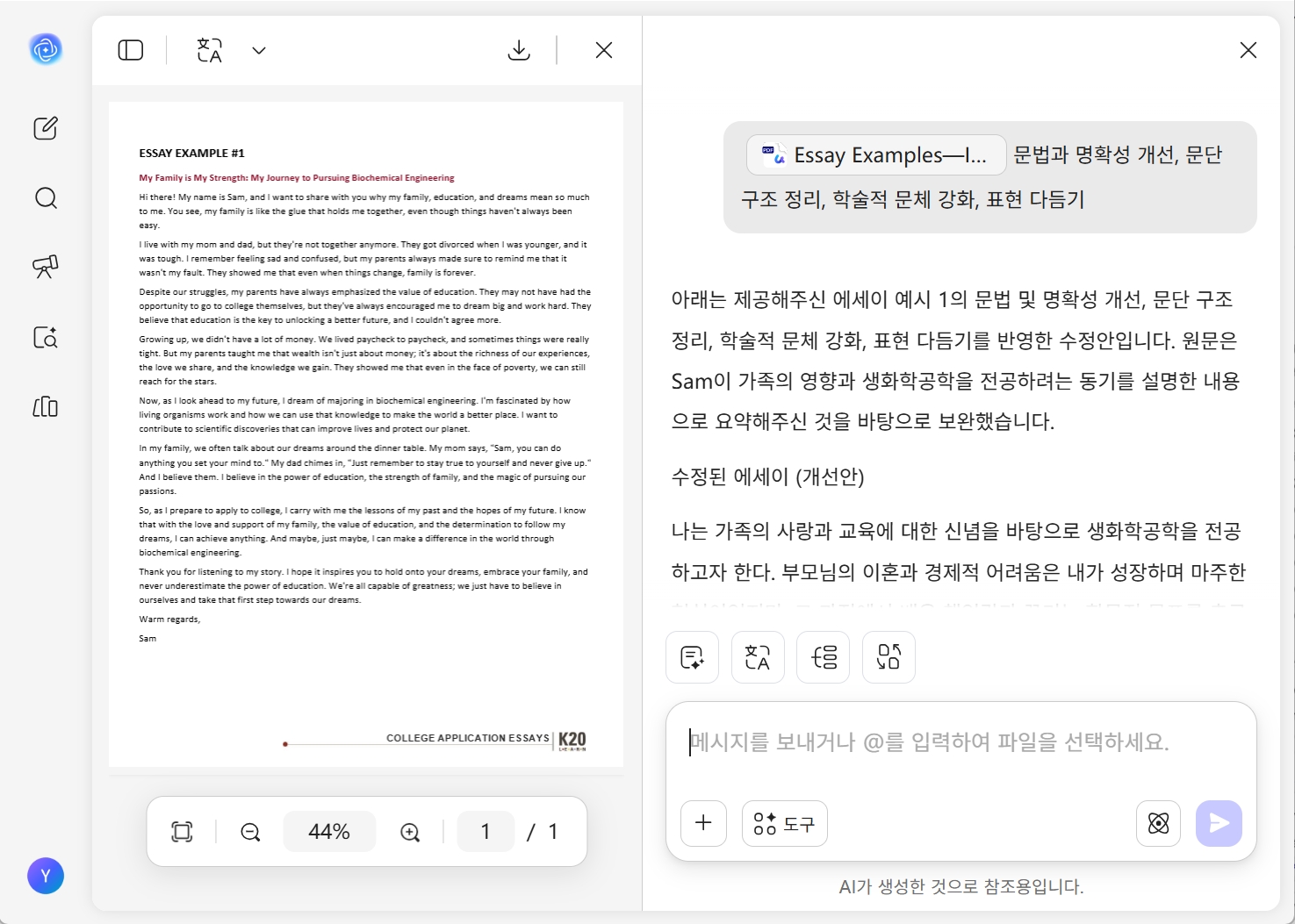Click the plus attach button
The image size is (1295, 924).
point(704,823)
